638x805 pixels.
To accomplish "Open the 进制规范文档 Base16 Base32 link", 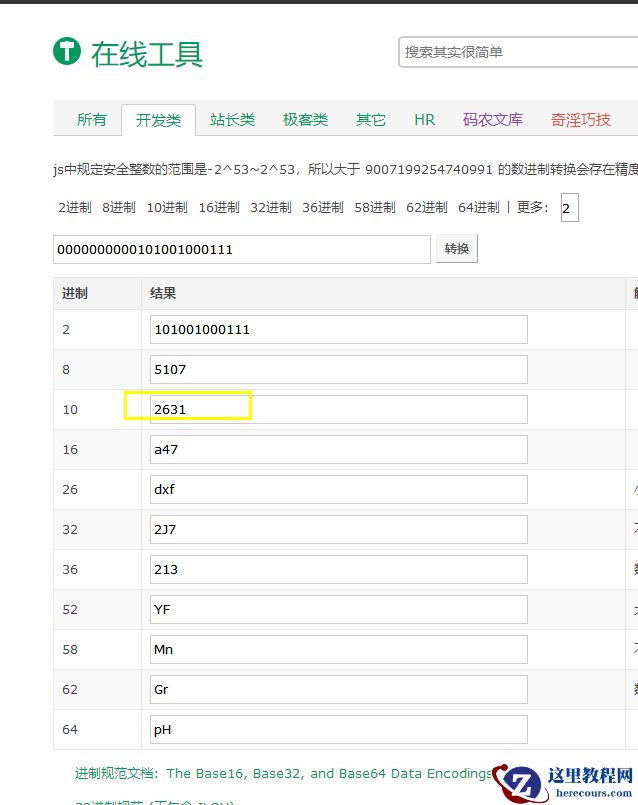I will [283, 773].
